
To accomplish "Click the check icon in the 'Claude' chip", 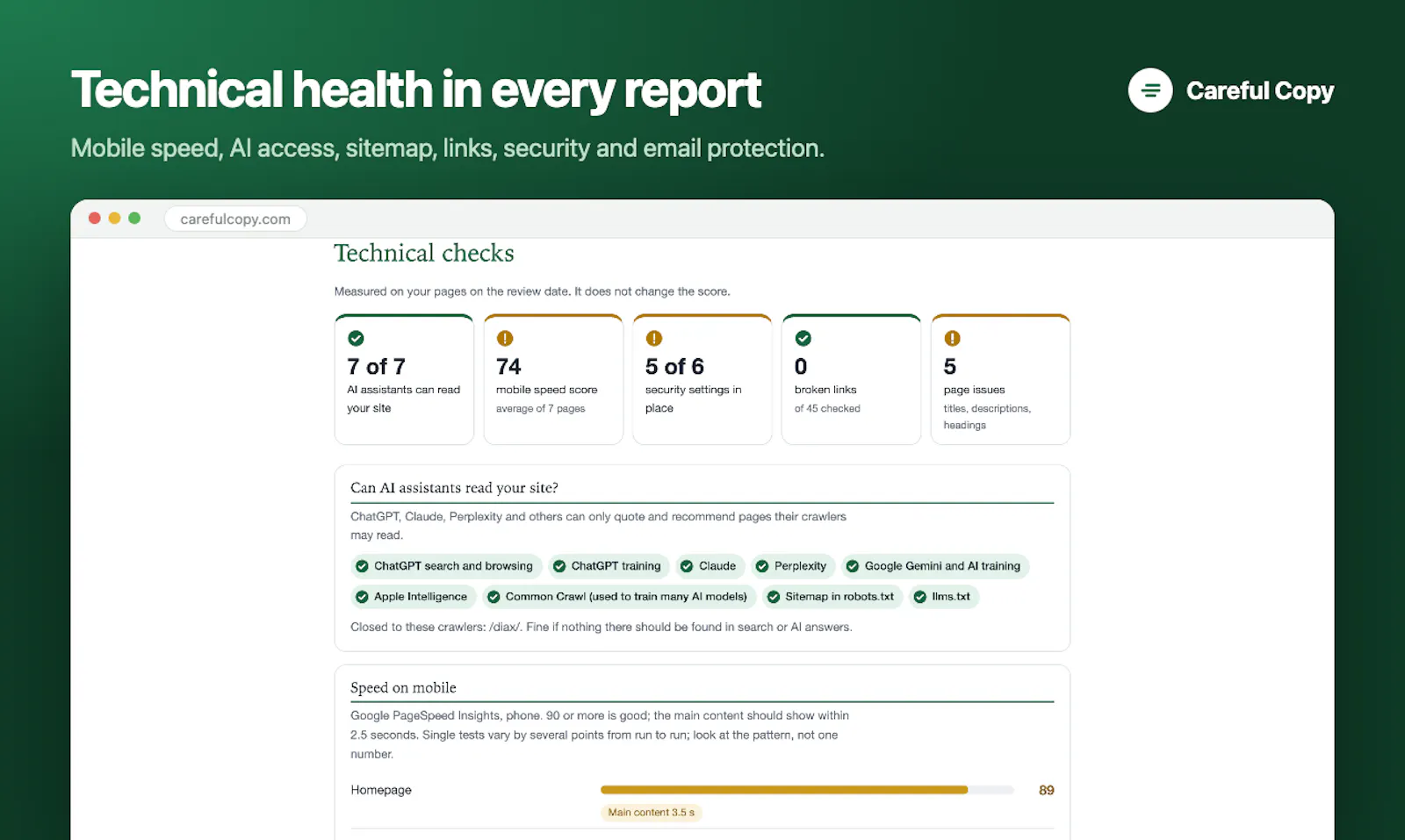I will [687, 566].
